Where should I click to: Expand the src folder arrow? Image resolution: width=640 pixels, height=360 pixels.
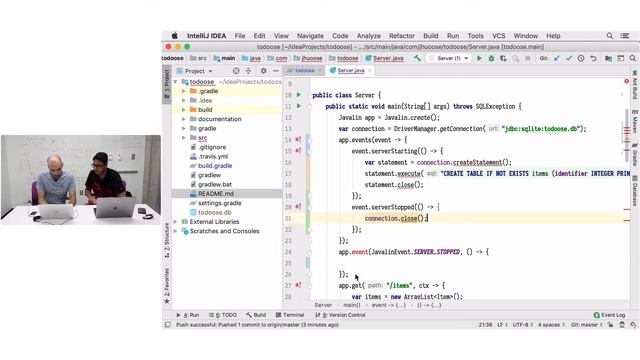tap(184, 138)
